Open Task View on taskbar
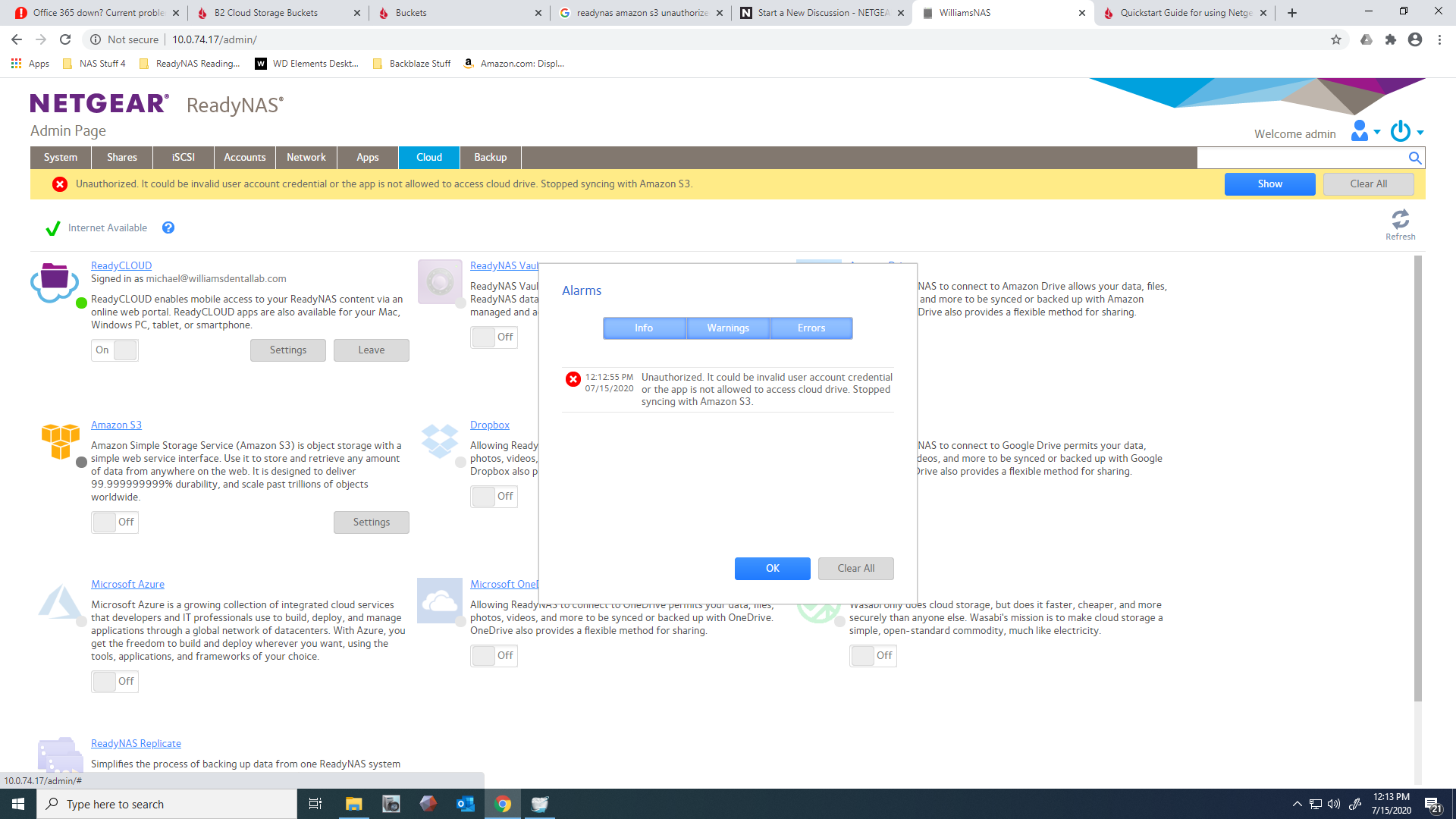Image resolution: width=1456 pixels, height=819 pixels. 315,804
